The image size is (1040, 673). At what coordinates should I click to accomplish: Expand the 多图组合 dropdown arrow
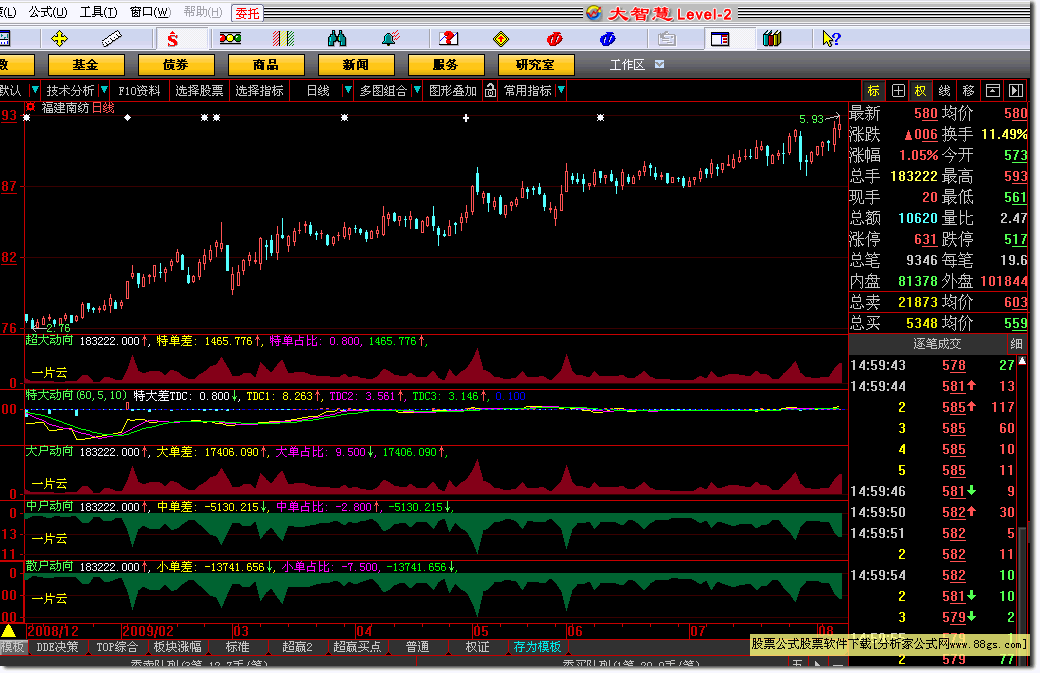(417, 90)
